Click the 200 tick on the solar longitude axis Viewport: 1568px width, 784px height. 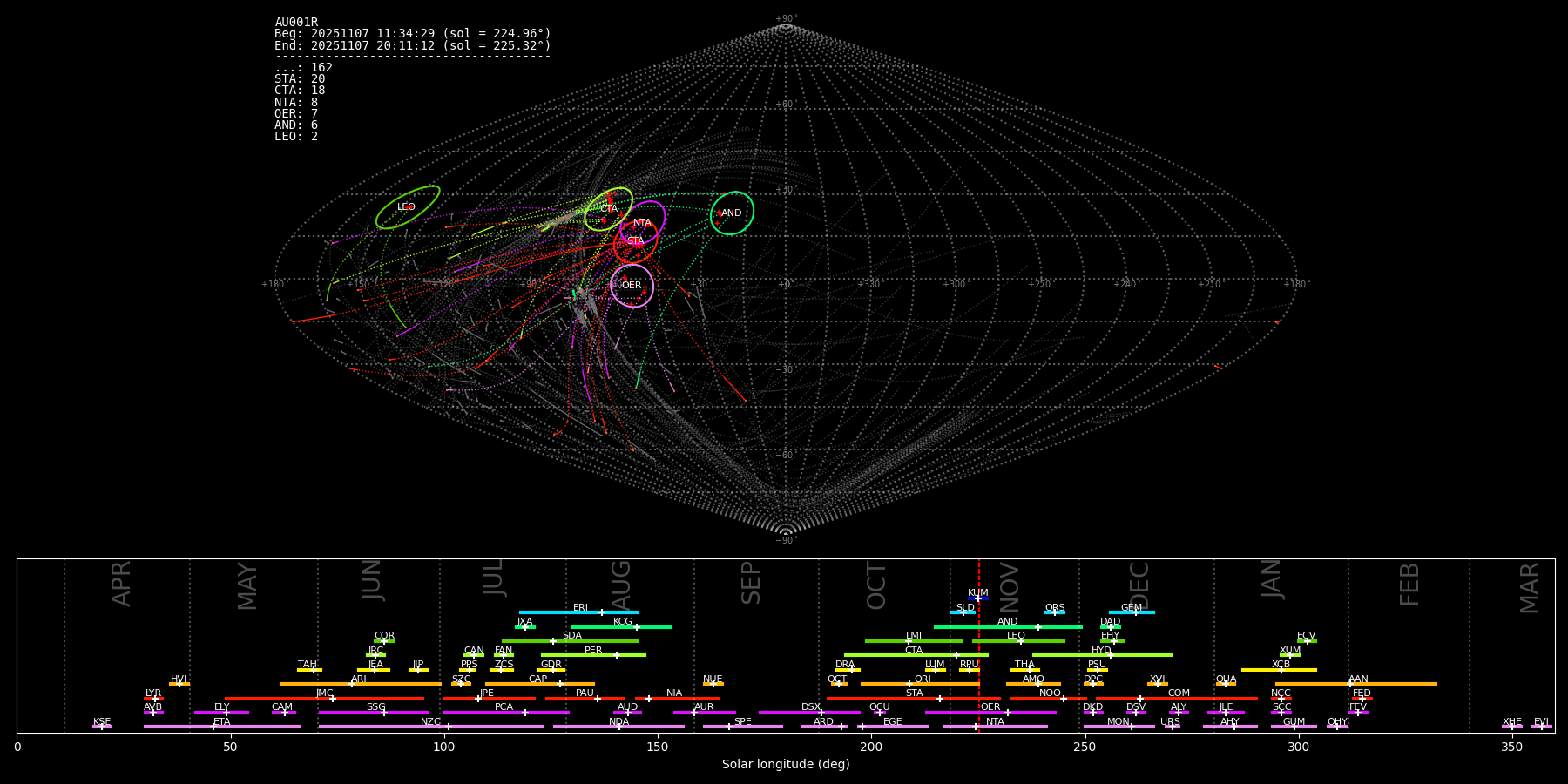click(871, 747)
